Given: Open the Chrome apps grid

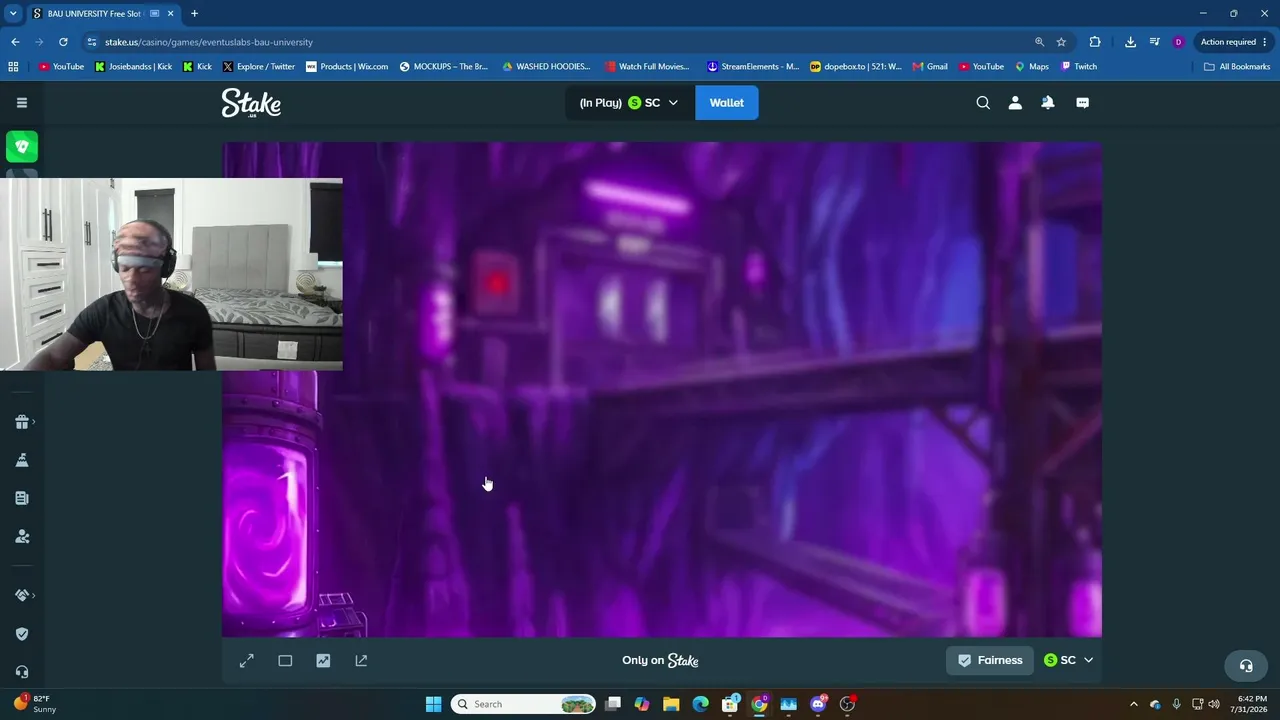Looking at the screenshot, I should (x=13, y=67).
